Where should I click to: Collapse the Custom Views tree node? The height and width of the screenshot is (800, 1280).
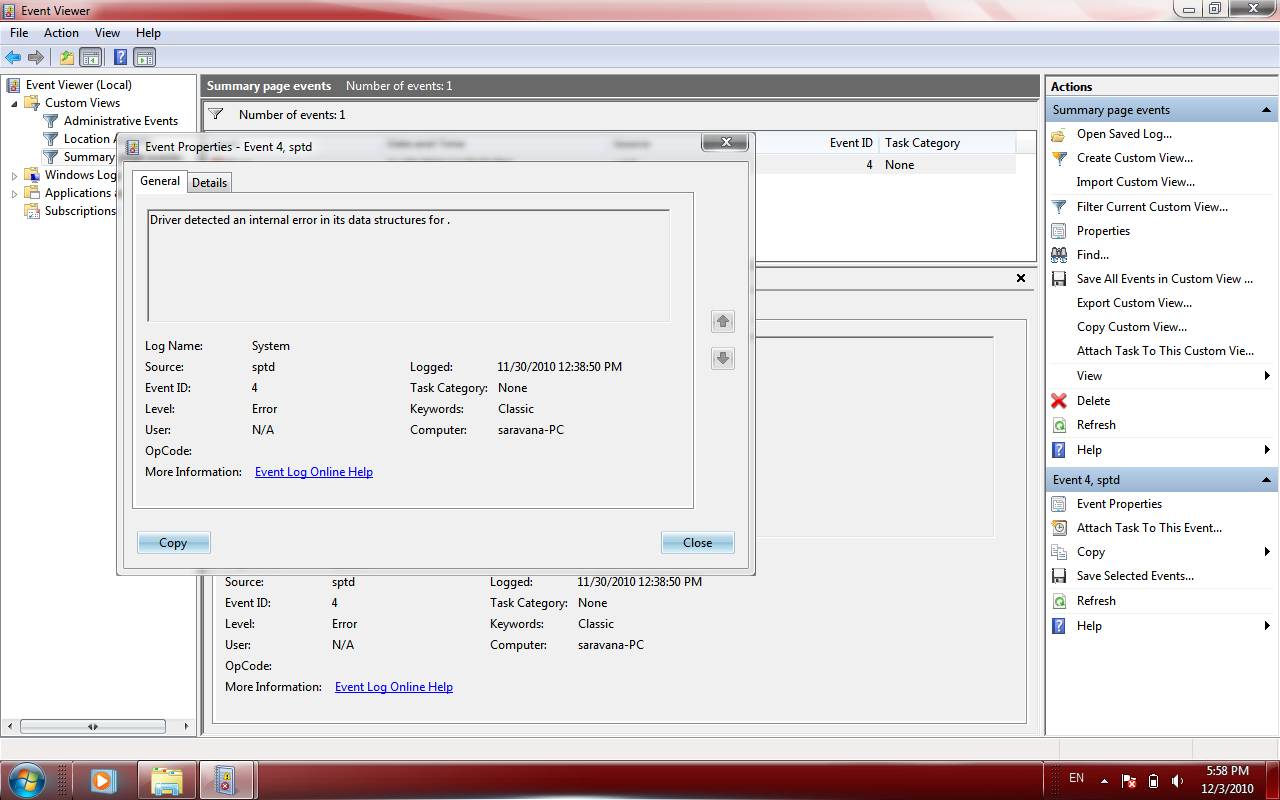tap(14, 103)
